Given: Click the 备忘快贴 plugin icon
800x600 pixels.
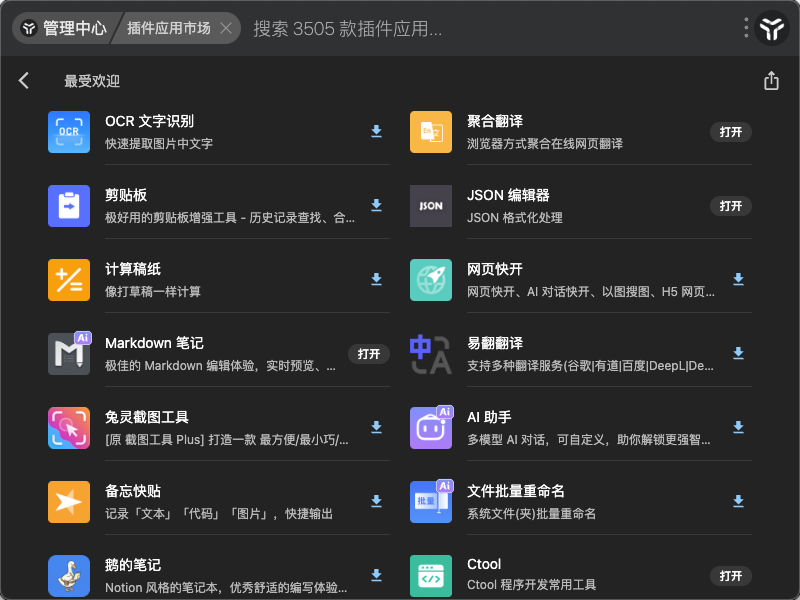Looking at the screenshot, I should pos(69,502).
